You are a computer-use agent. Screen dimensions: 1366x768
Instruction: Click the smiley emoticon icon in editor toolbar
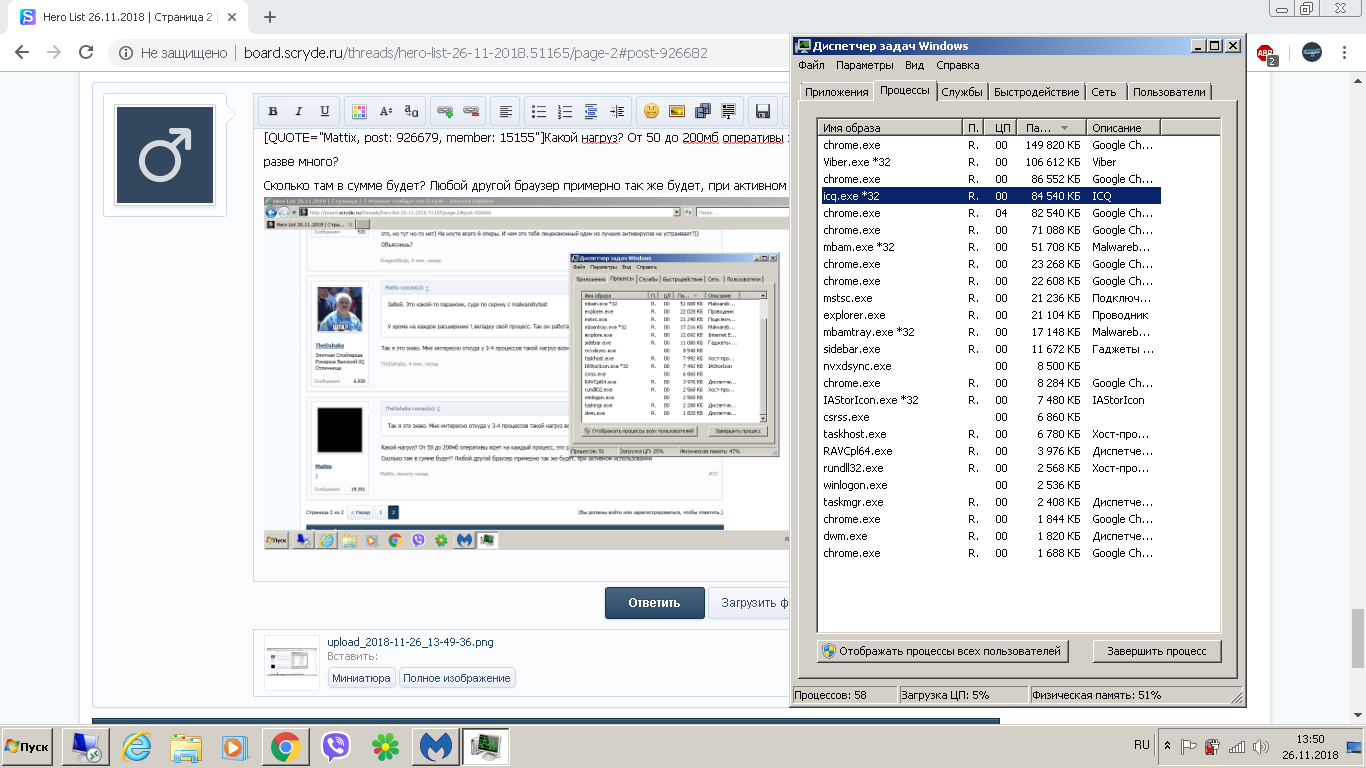pyautogui.click(x=651, y=111)
